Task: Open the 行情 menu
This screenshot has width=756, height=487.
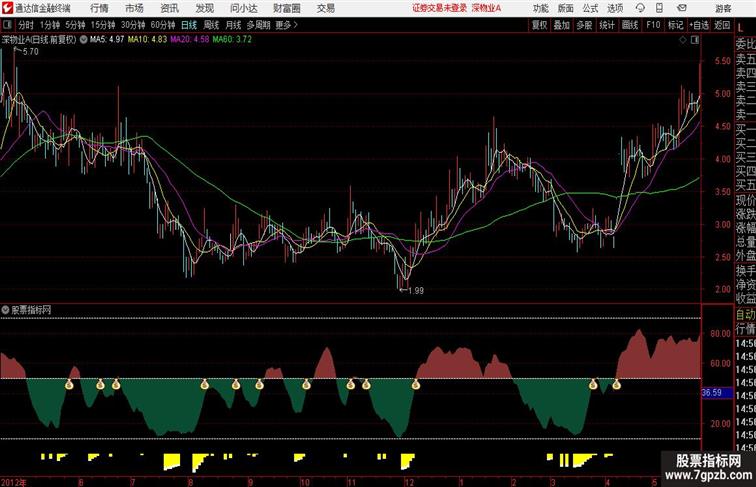Action: tap(99, 8)
